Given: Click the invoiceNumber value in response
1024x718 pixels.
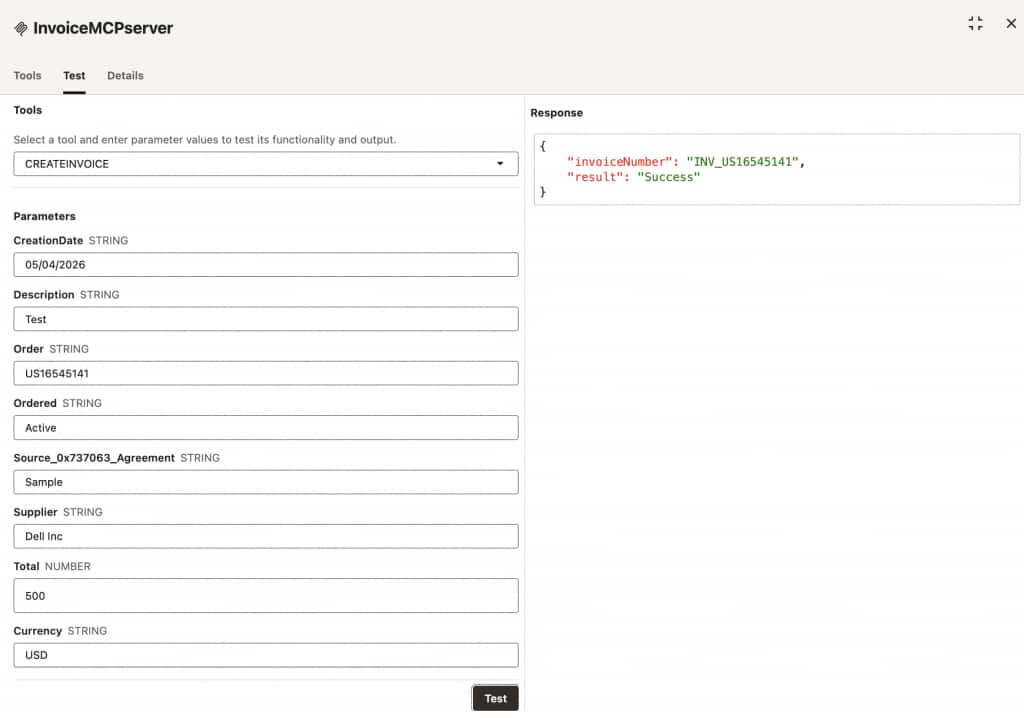Looking at the screenshot, I should tap(743, 162).
